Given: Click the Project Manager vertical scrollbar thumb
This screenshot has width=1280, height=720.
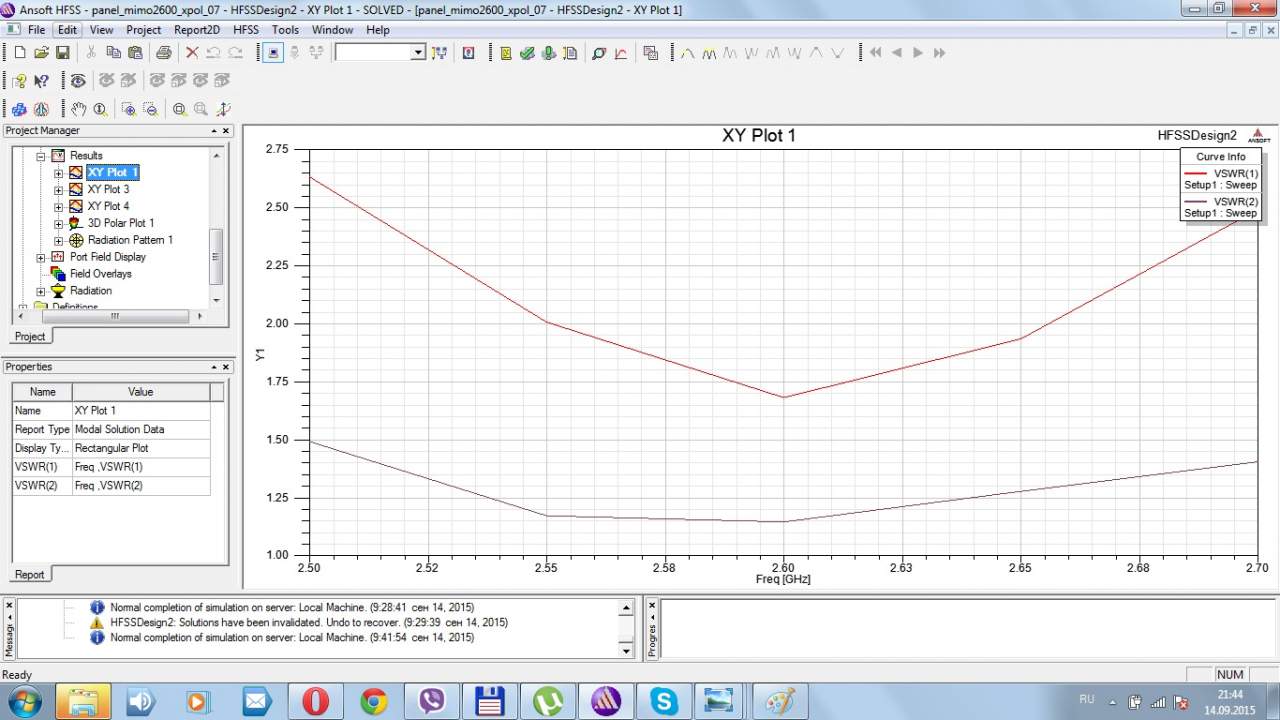Looking at the screenshot, I should [x=216, y=255].
